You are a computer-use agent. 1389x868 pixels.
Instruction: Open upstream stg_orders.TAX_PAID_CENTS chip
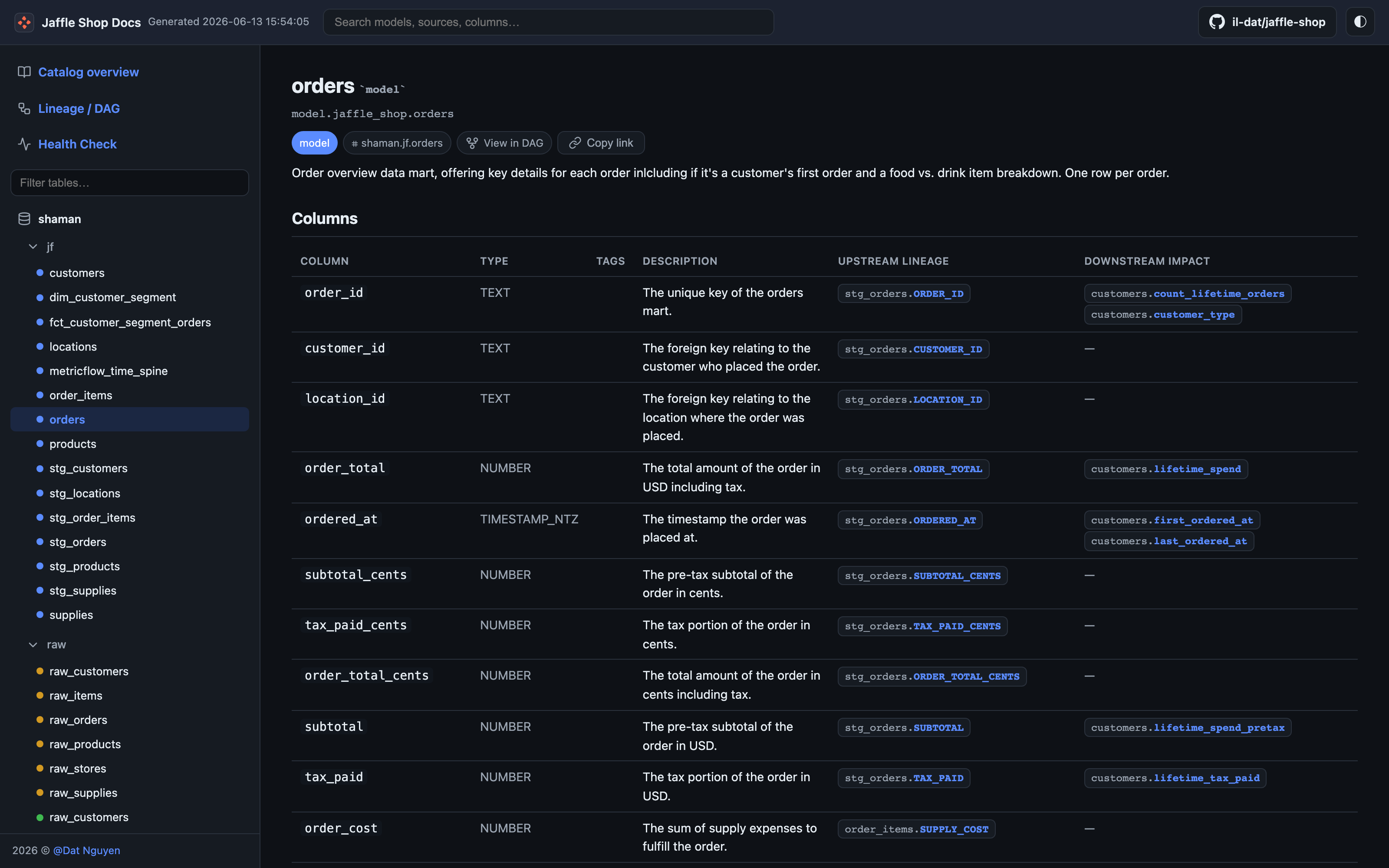coord(922,626)
